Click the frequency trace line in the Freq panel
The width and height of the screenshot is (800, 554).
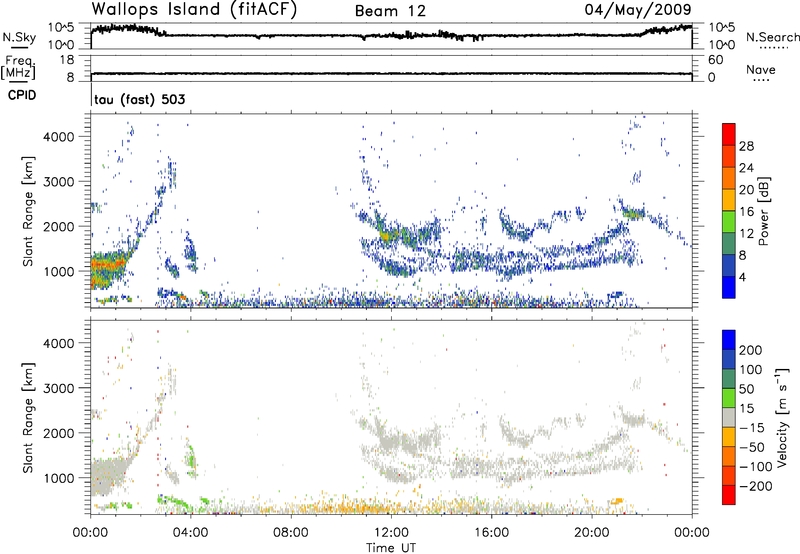(x=391, y=73)
